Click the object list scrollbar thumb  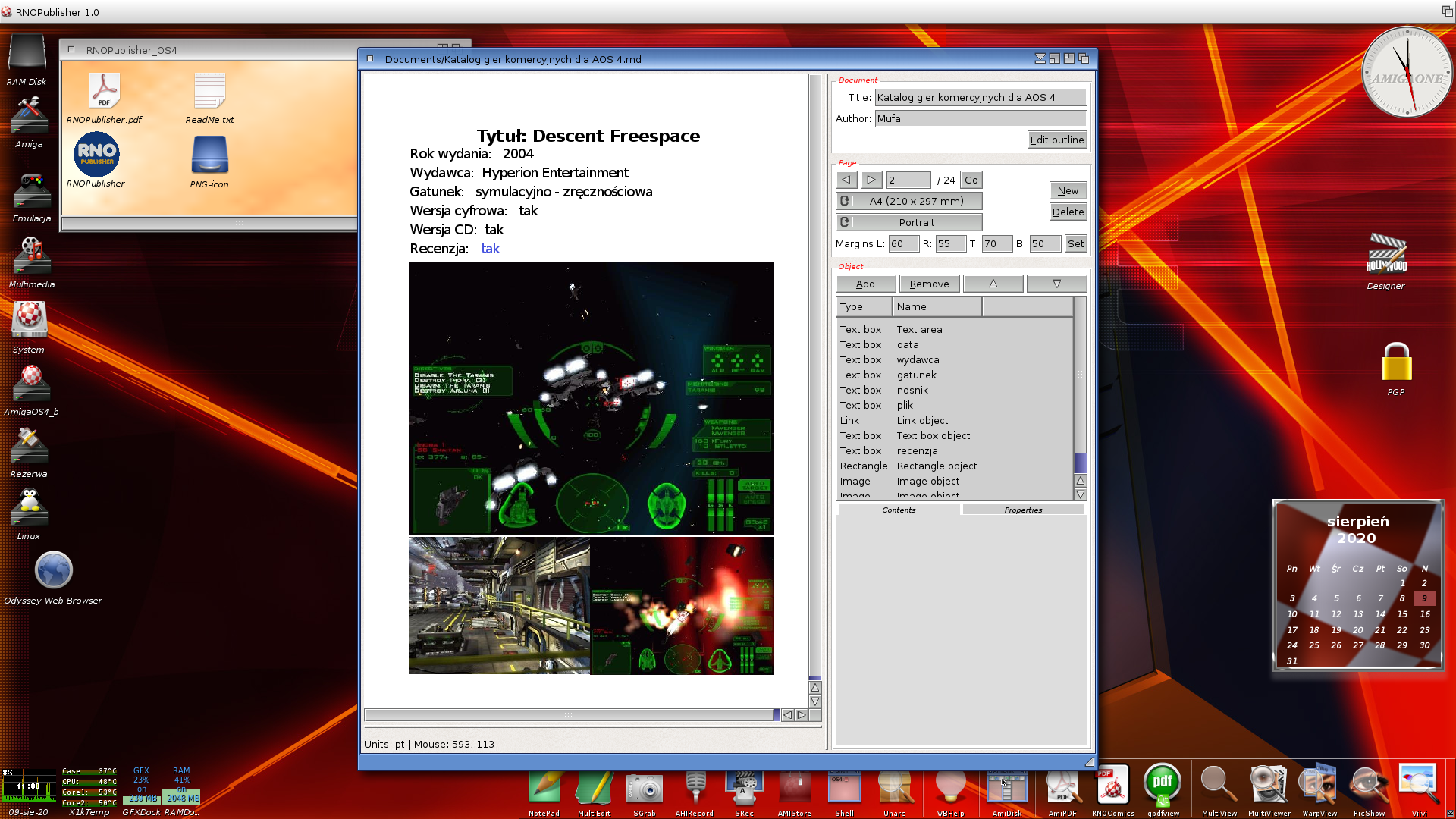(1080, 462)
